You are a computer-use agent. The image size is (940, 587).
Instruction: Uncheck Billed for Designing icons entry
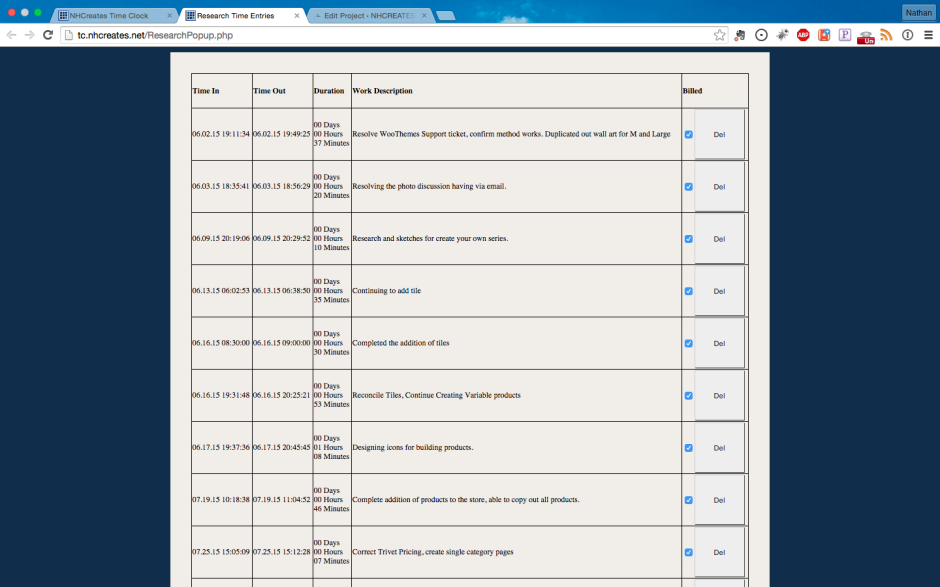[689, 448]
